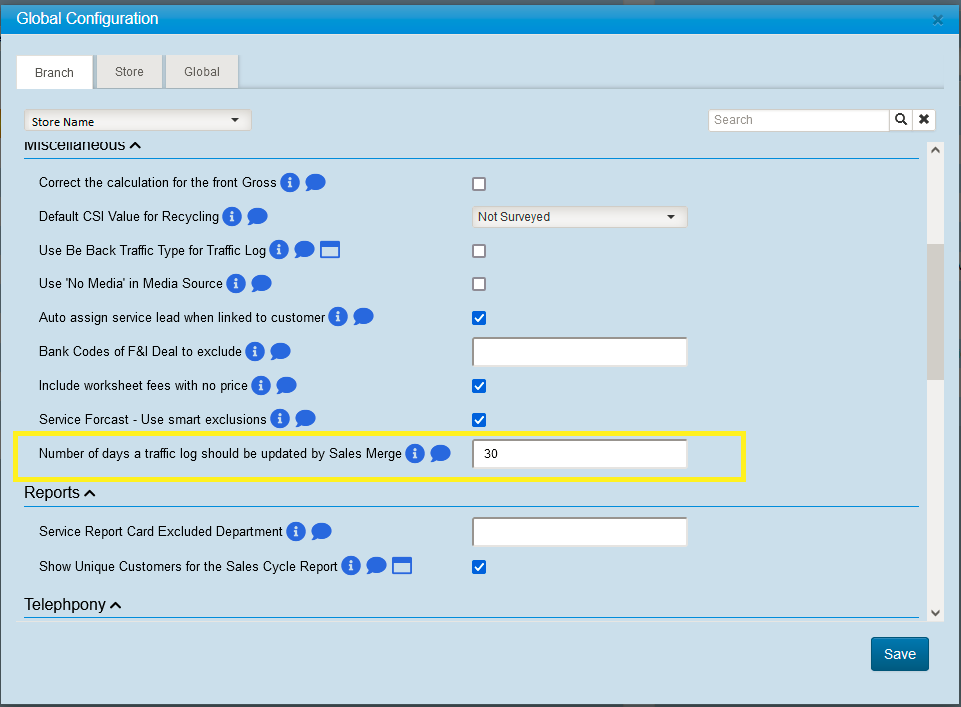Click the Sales Merge days input field
961x707 pixels.
[579, 454]
